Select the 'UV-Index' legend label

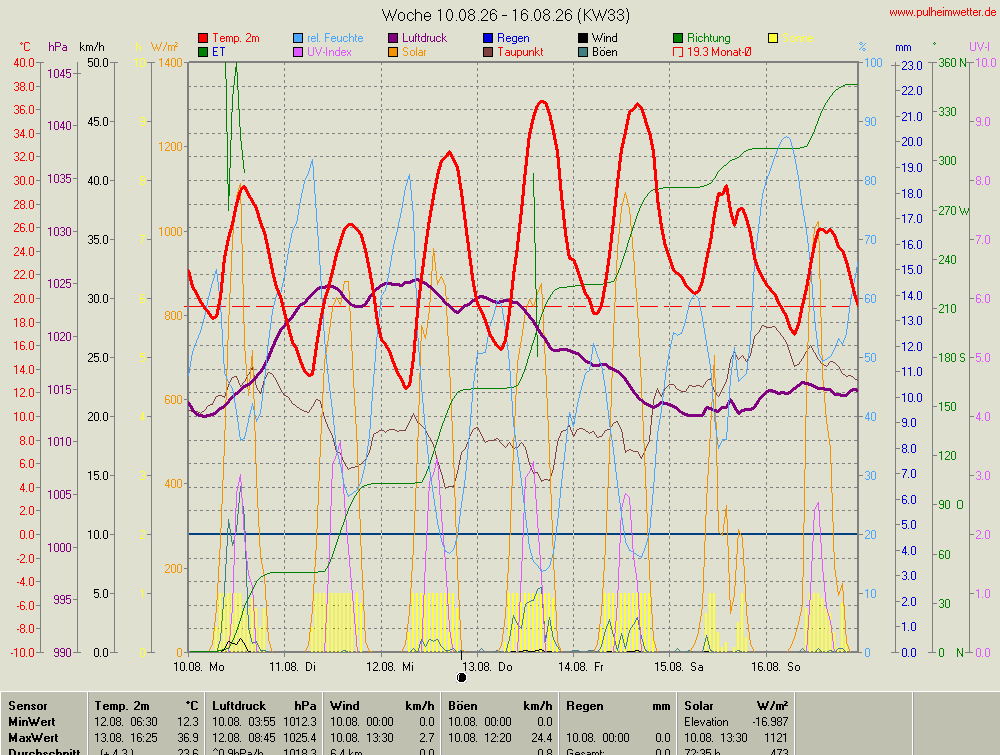click(329, 52)
